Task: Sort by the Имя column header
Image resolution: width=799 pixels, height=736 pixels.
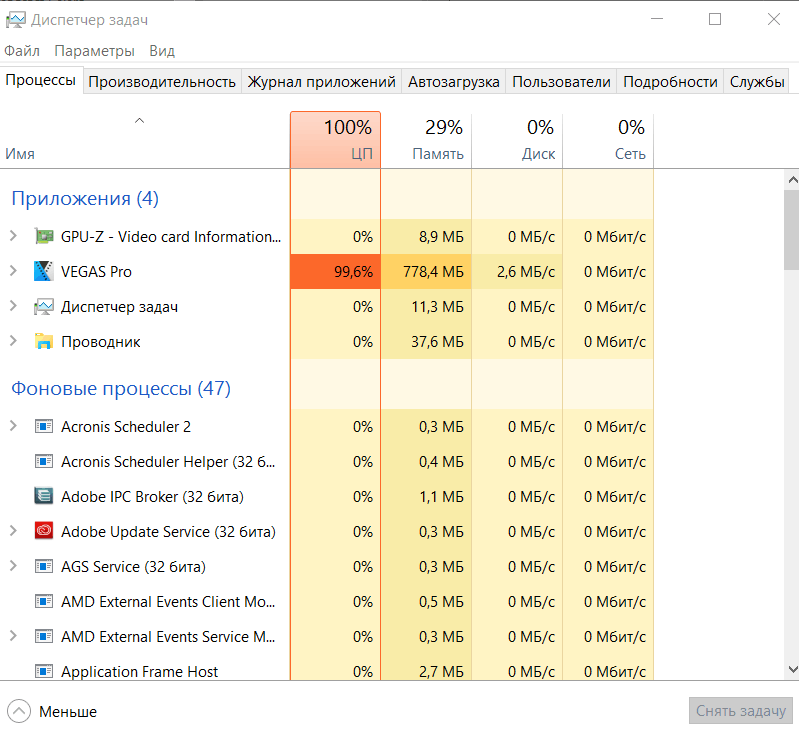Action: coord(145,140)
